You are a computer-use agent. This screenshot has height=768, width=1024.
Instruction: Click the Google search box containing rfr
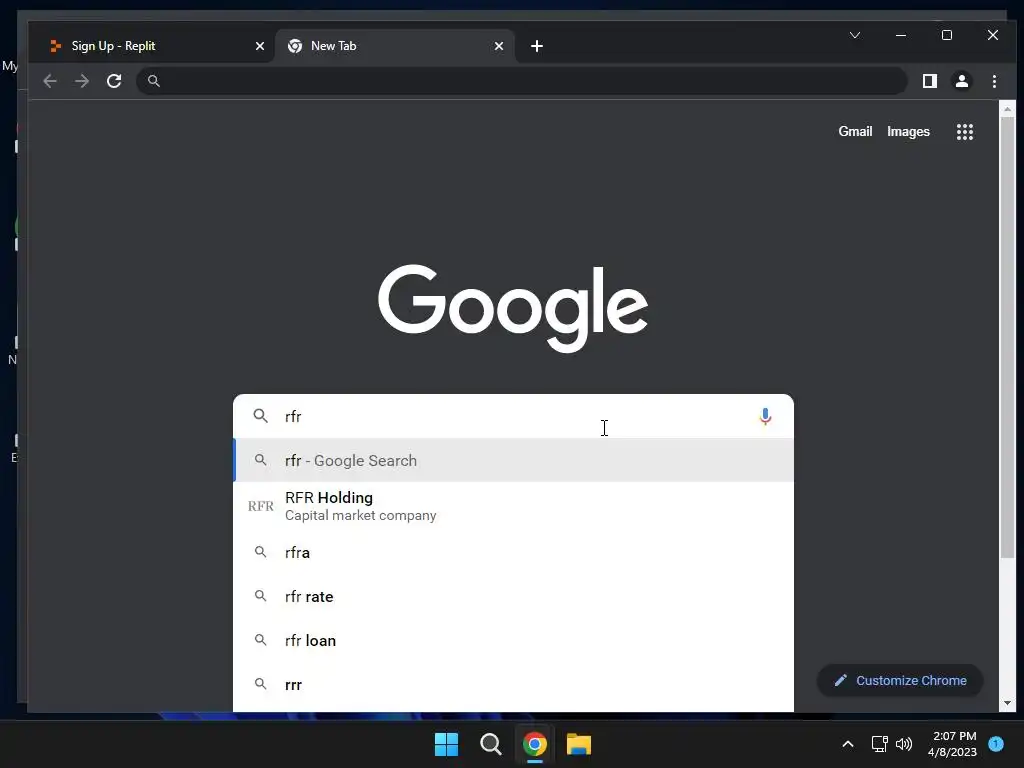(513, 416)
